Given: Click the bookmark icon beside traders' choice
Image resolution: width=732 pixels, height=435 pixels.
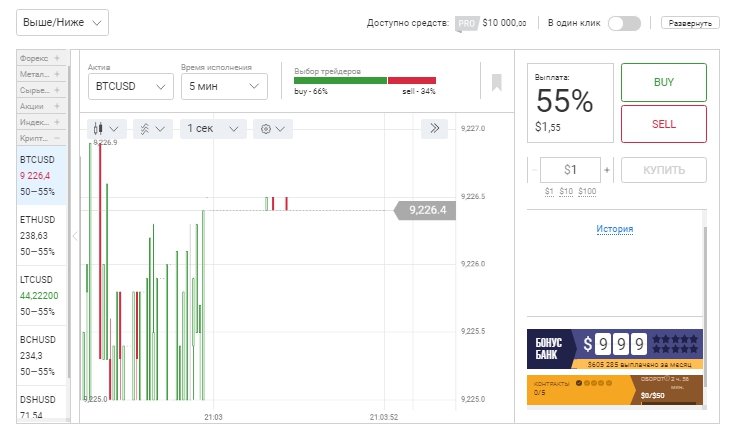Looking at the screenshot, I should 496,82.
